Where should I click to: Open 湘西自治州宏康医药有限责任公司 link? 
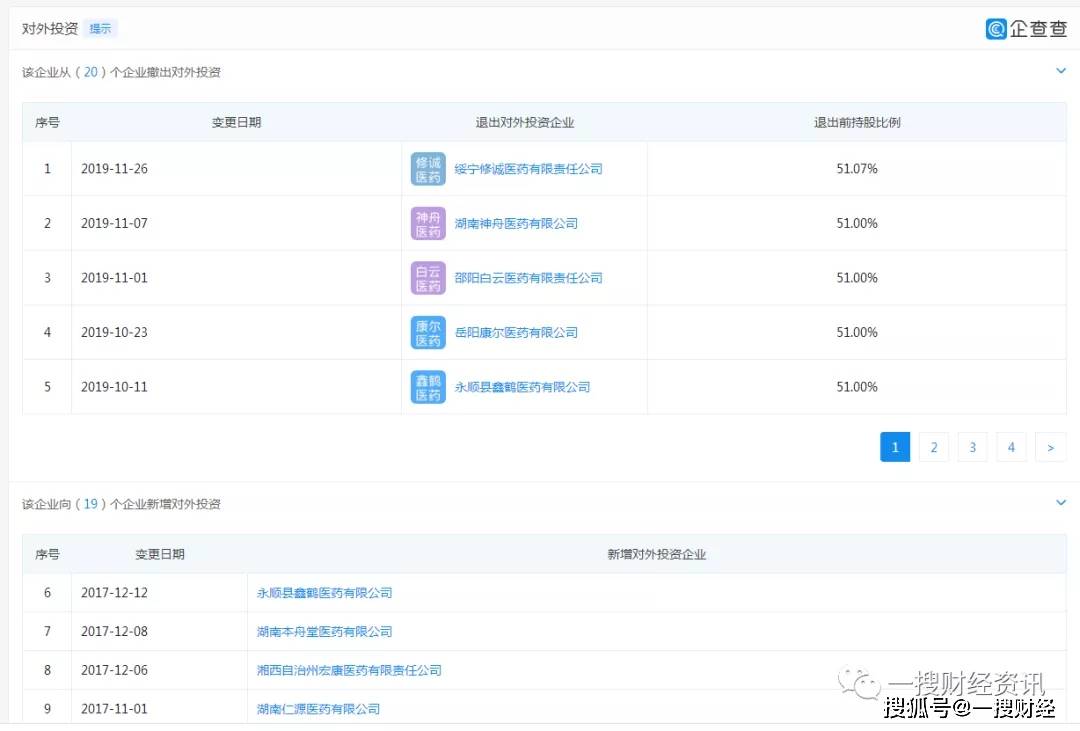(349, 670)
